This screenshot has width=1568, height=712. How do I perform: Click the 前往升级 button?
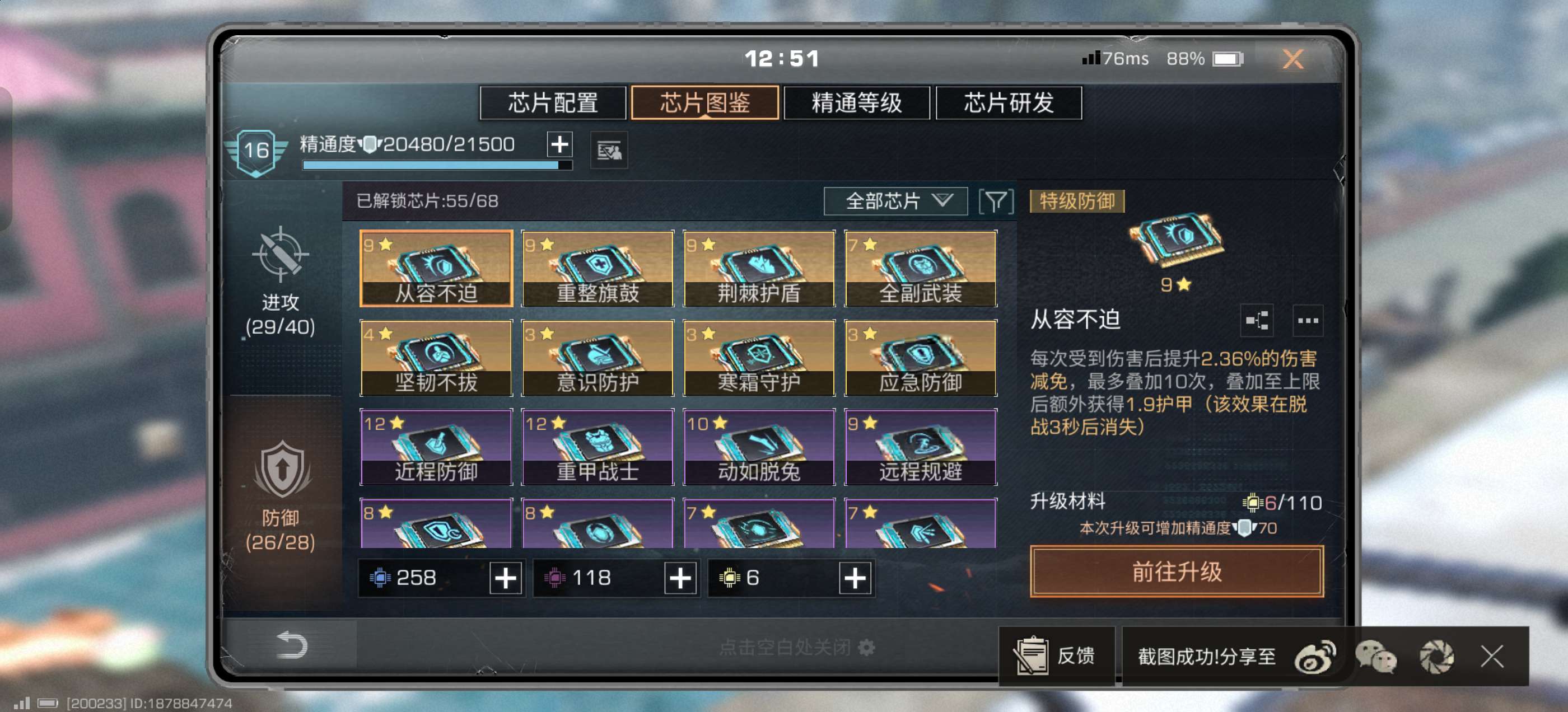click(1177, 572)
